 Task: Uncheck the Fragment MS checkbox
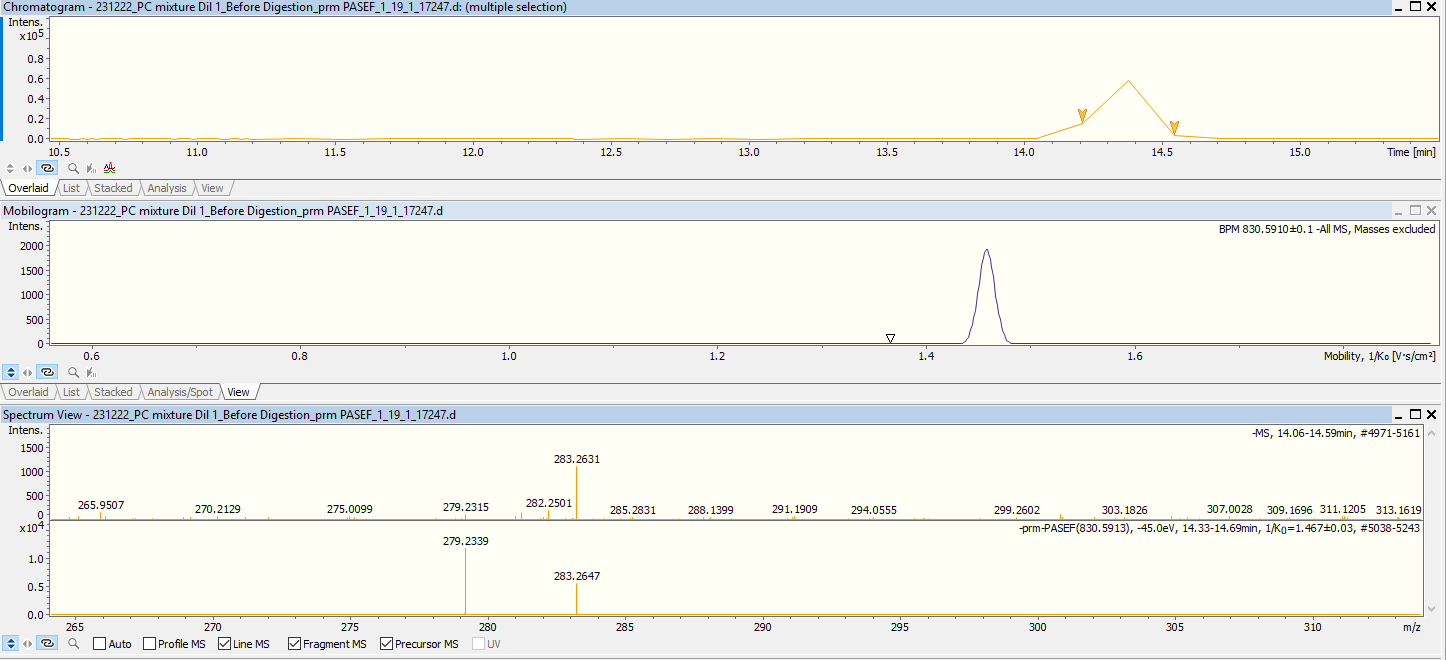294,644
